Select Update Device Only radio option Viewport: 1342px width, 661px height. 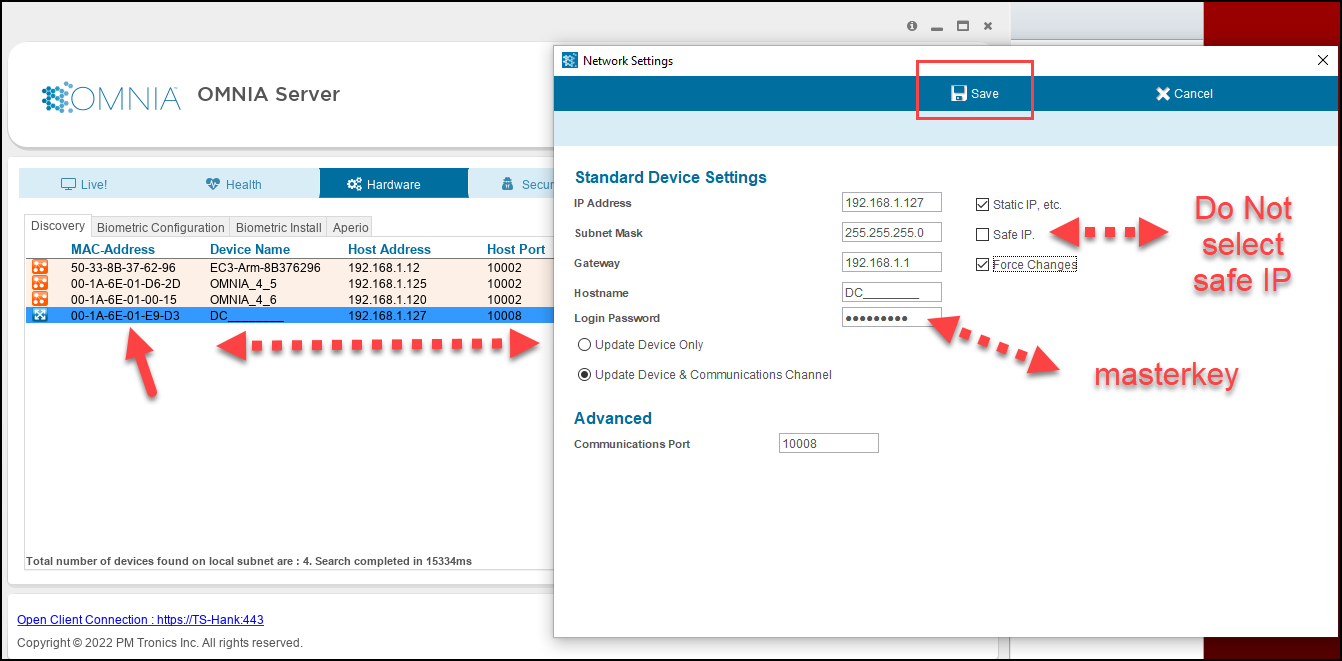click(585, 345)
